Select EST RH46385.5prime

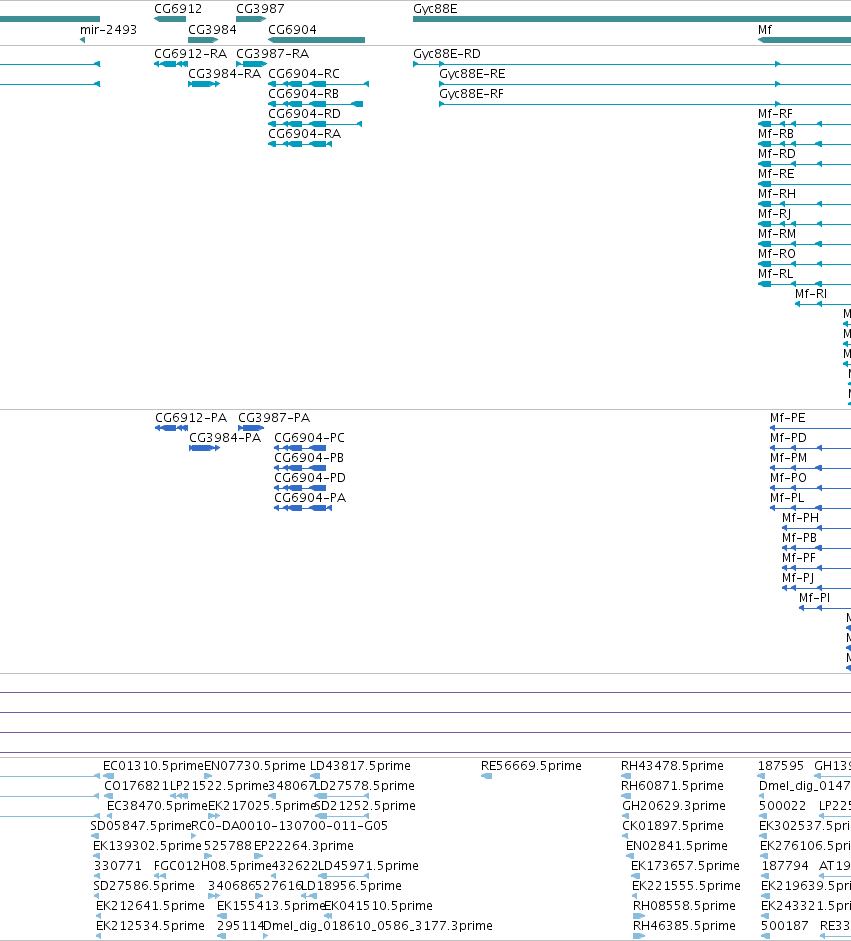click(x=684, y=926)
